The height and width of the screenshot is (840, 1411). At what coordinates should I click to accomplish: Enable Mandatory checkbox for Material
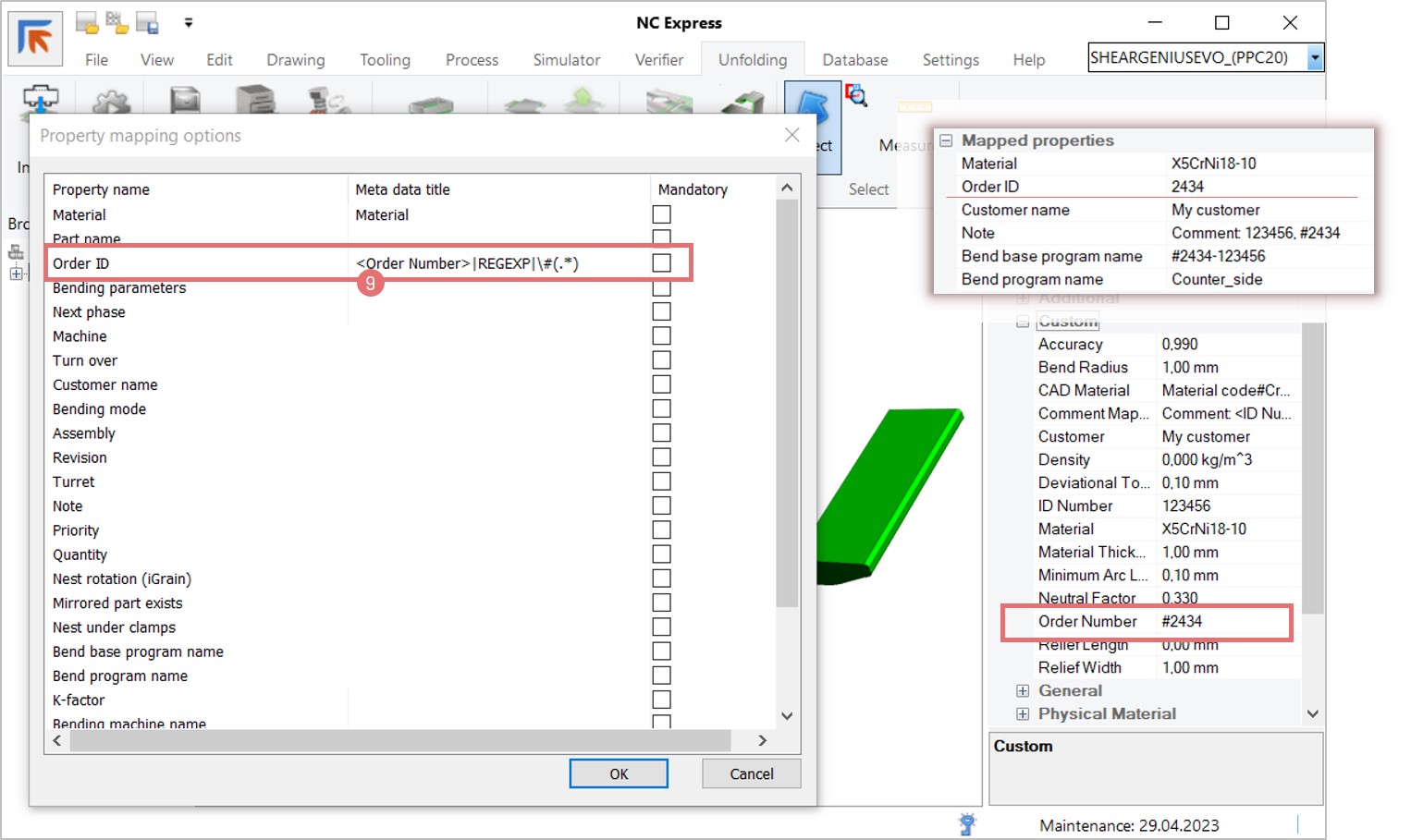tap(661, 214)
